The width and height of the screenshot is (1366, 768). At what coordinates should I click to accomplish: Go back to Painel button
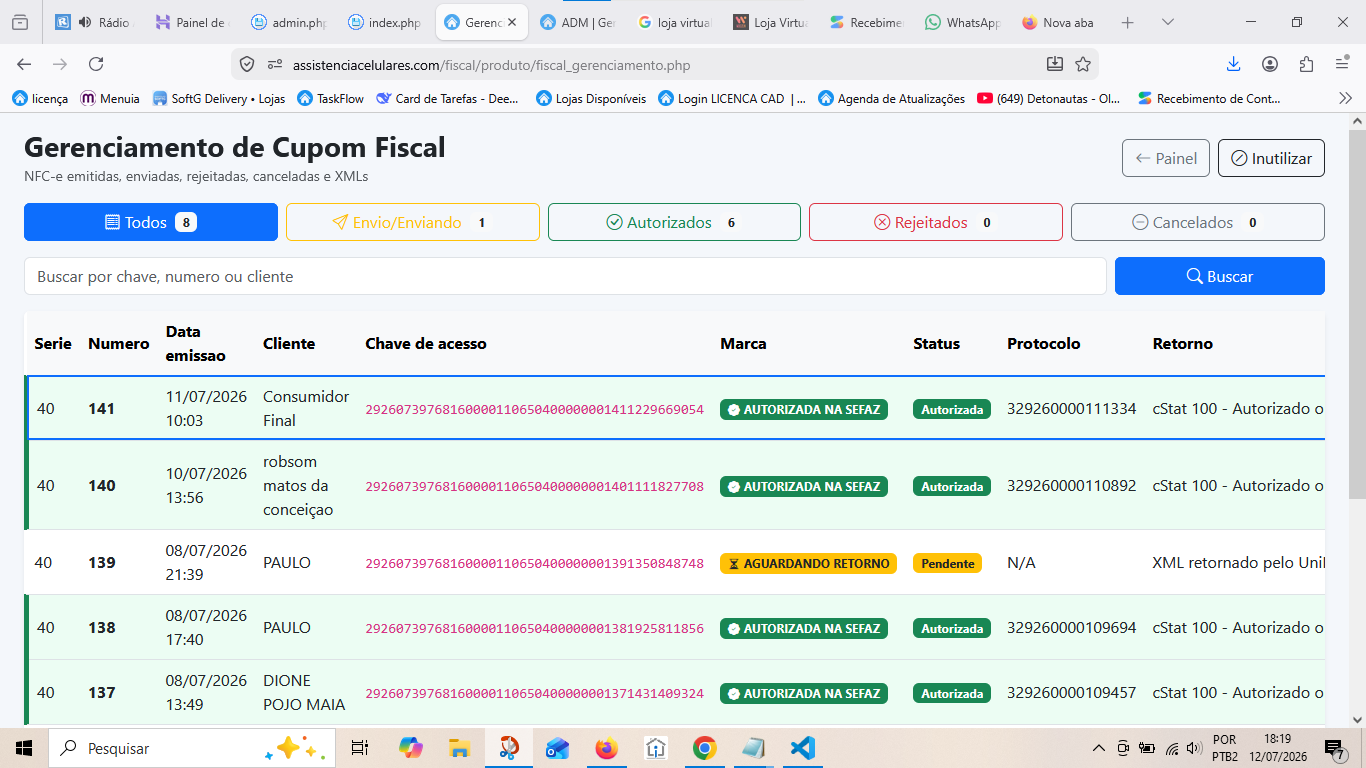tap(1166, 158)
